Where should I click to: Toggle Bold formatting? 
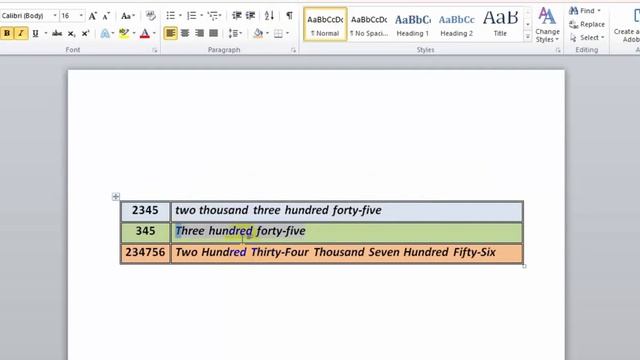point(7,33)
